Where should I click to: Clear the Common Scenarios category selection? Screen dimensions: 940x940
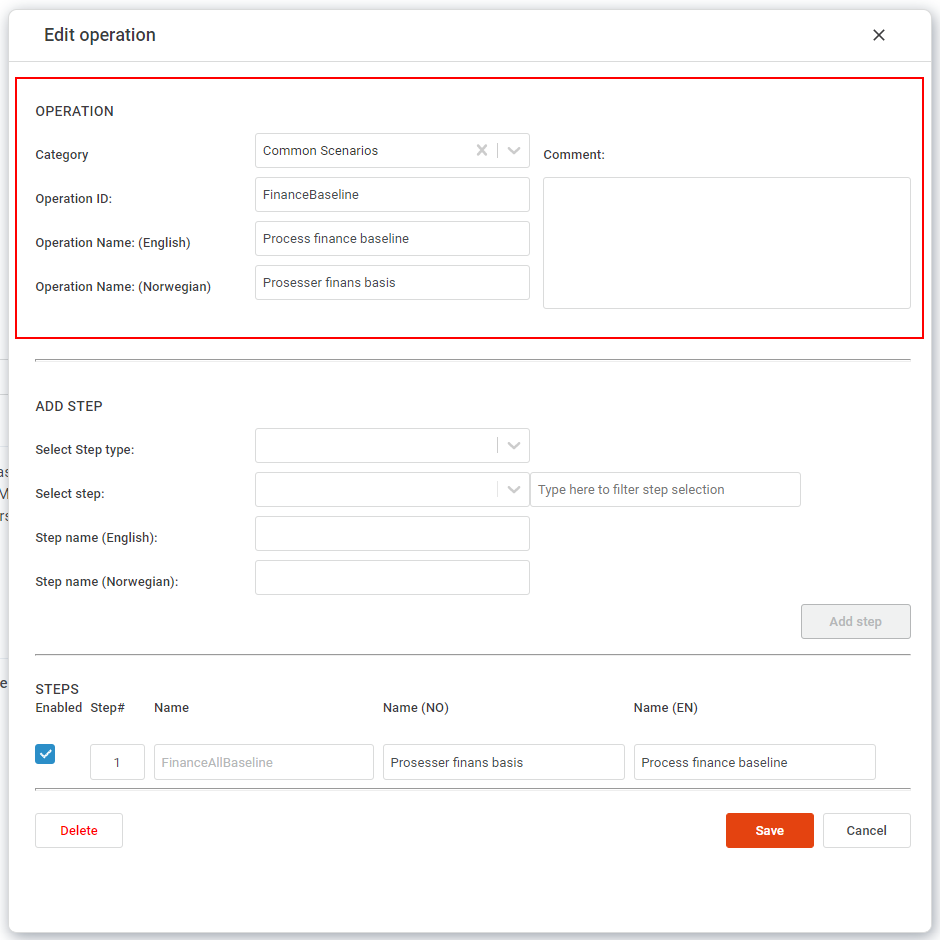pos(481,150)
